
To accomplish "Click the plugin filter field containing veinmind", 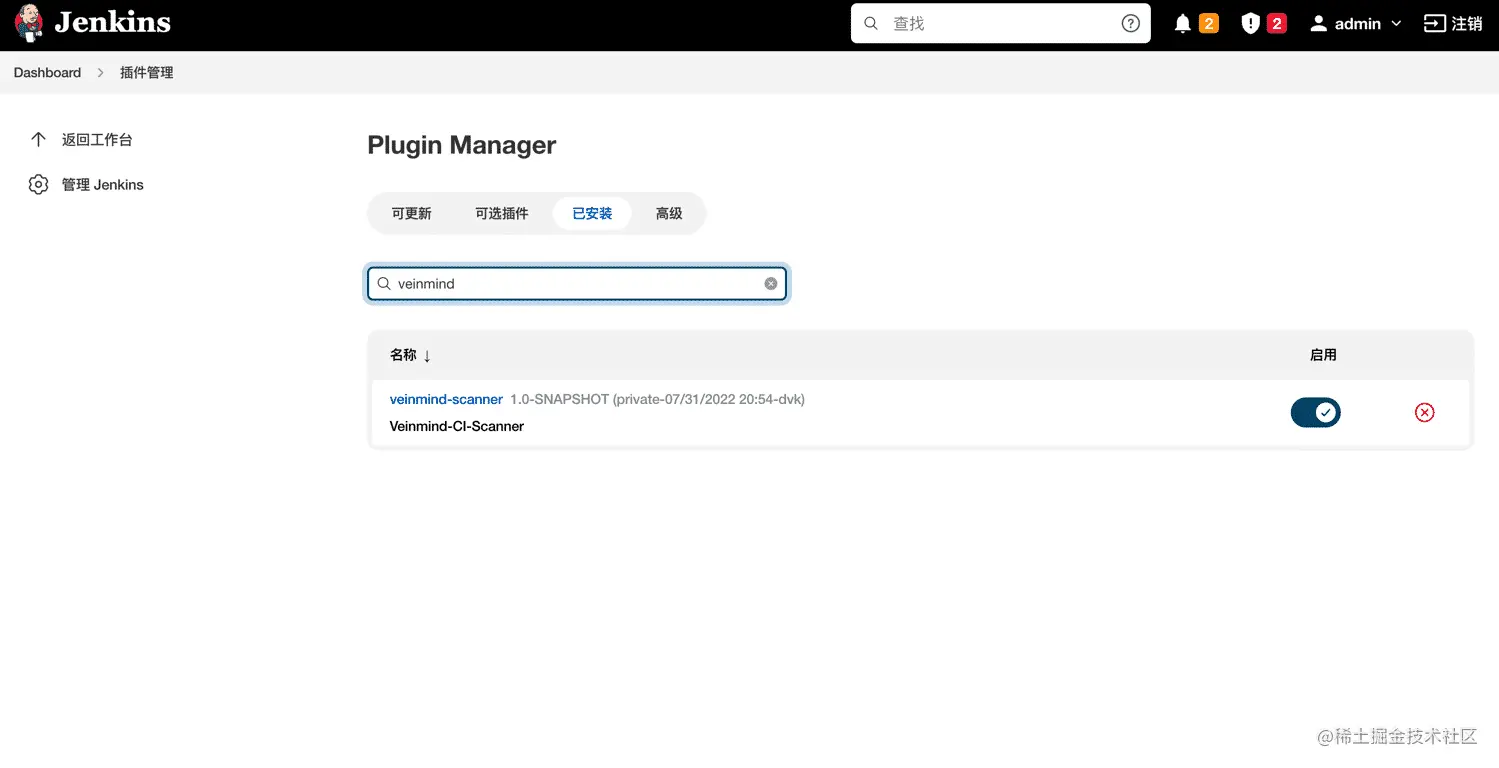I will click(577, 283).
